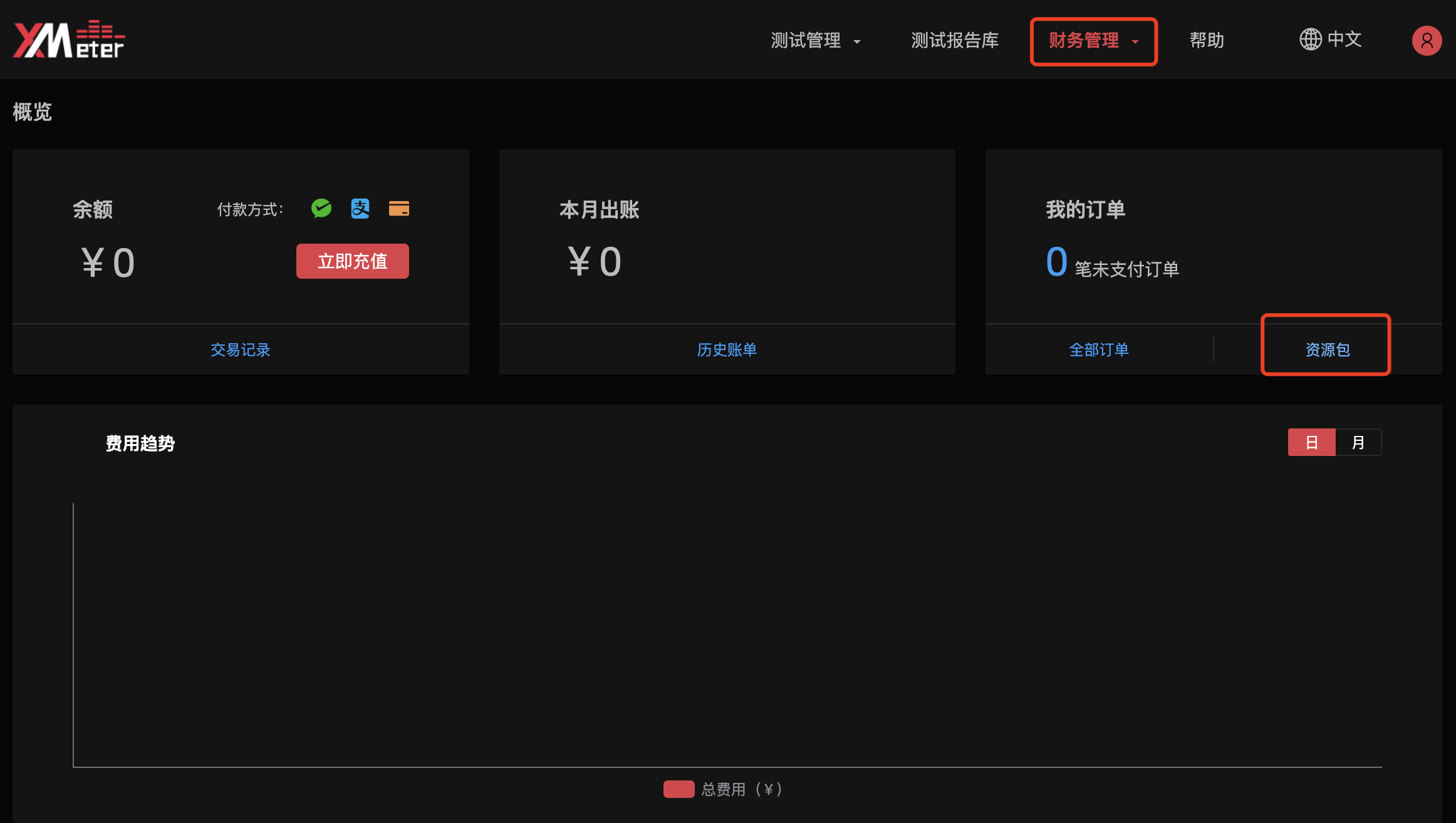Switch language via 中文 label
Screen dimensions: 1456x823
(x=1344, y=39)
